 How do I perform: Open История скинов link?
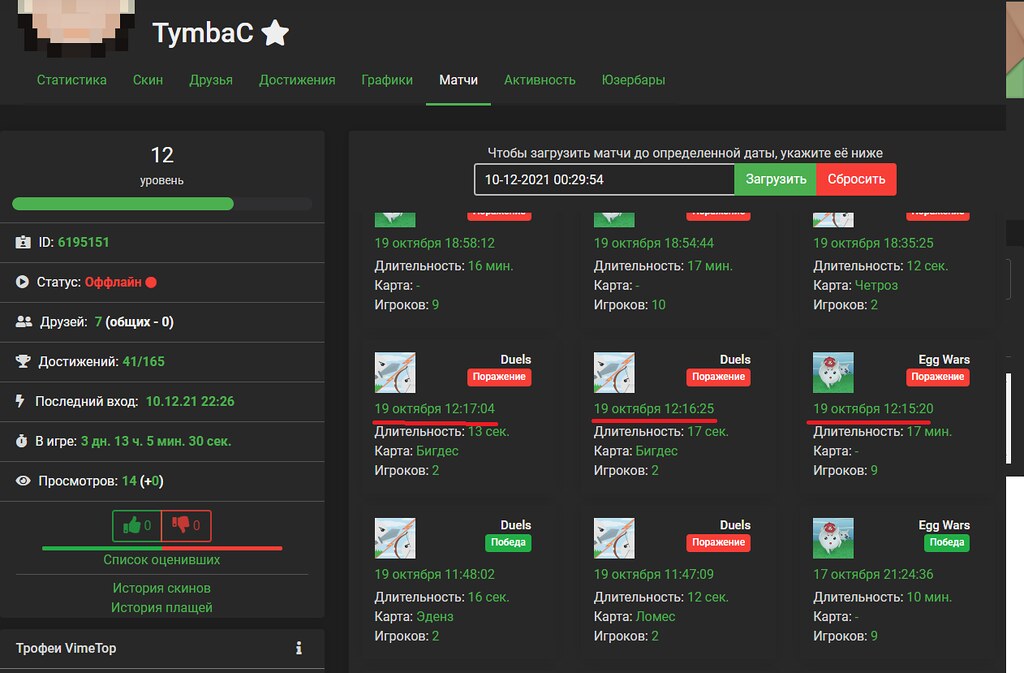point(162,588)
